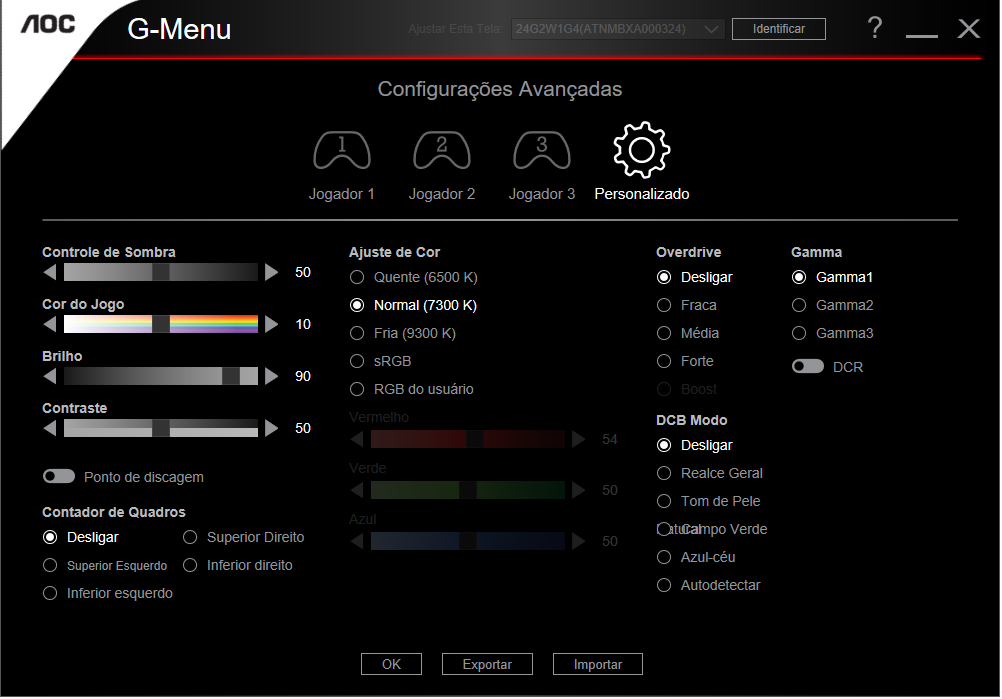Image resolution: width=1002 pixels, height=699 pixels.
Task: Increase Contraste with right arrow
Action: [x=272, y=428]
